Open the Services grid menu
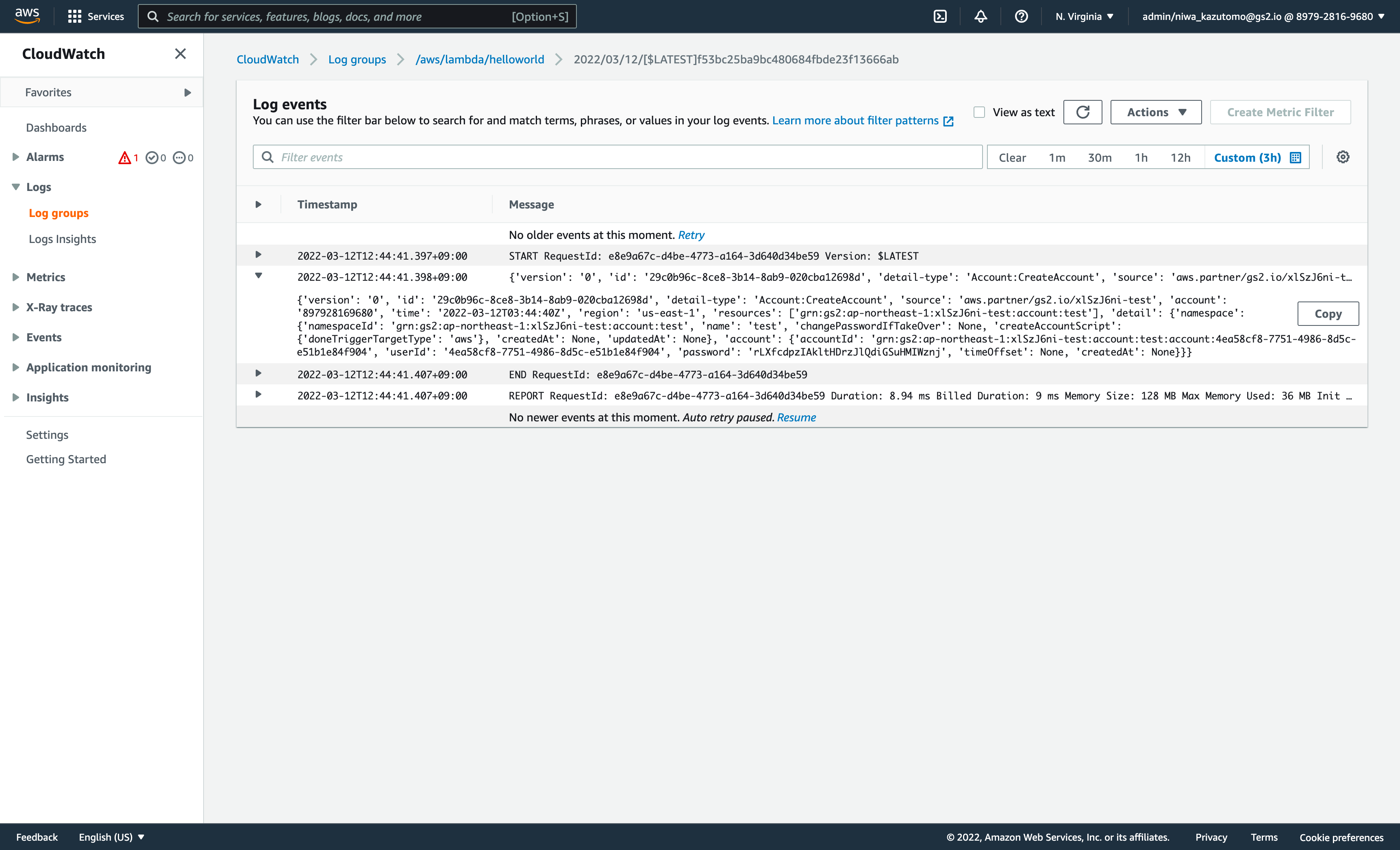 point(96,17)
